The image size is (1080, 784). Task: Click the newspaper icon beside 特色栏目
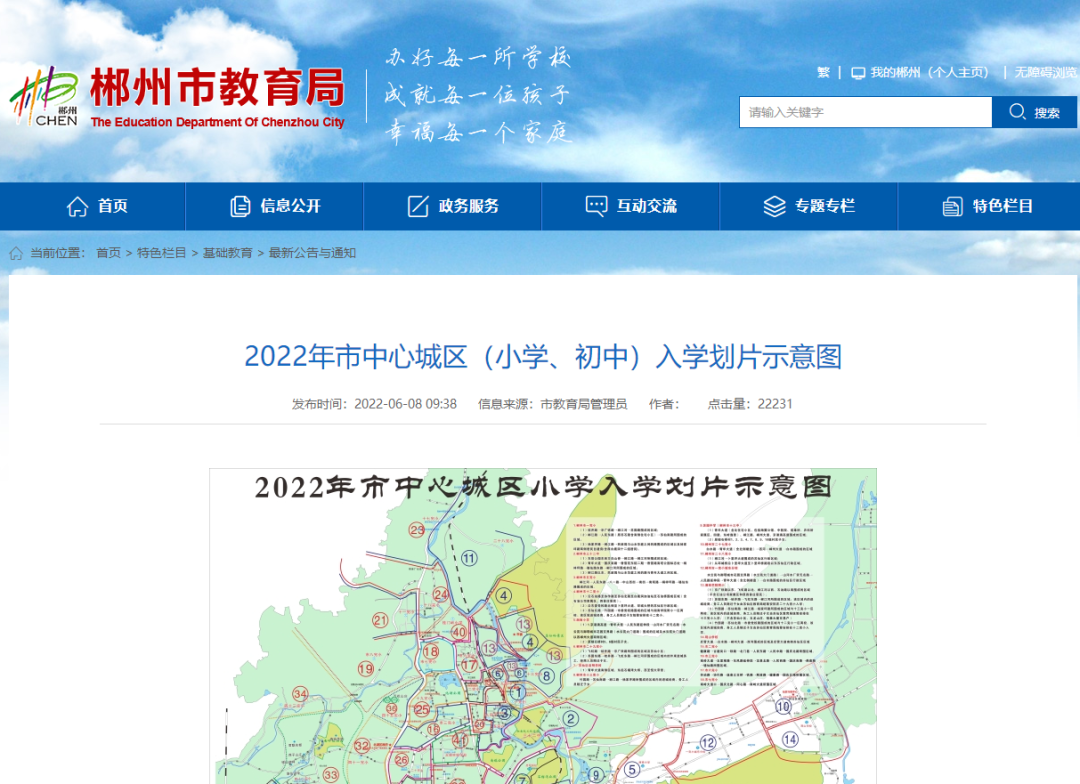tap(951, 206)
